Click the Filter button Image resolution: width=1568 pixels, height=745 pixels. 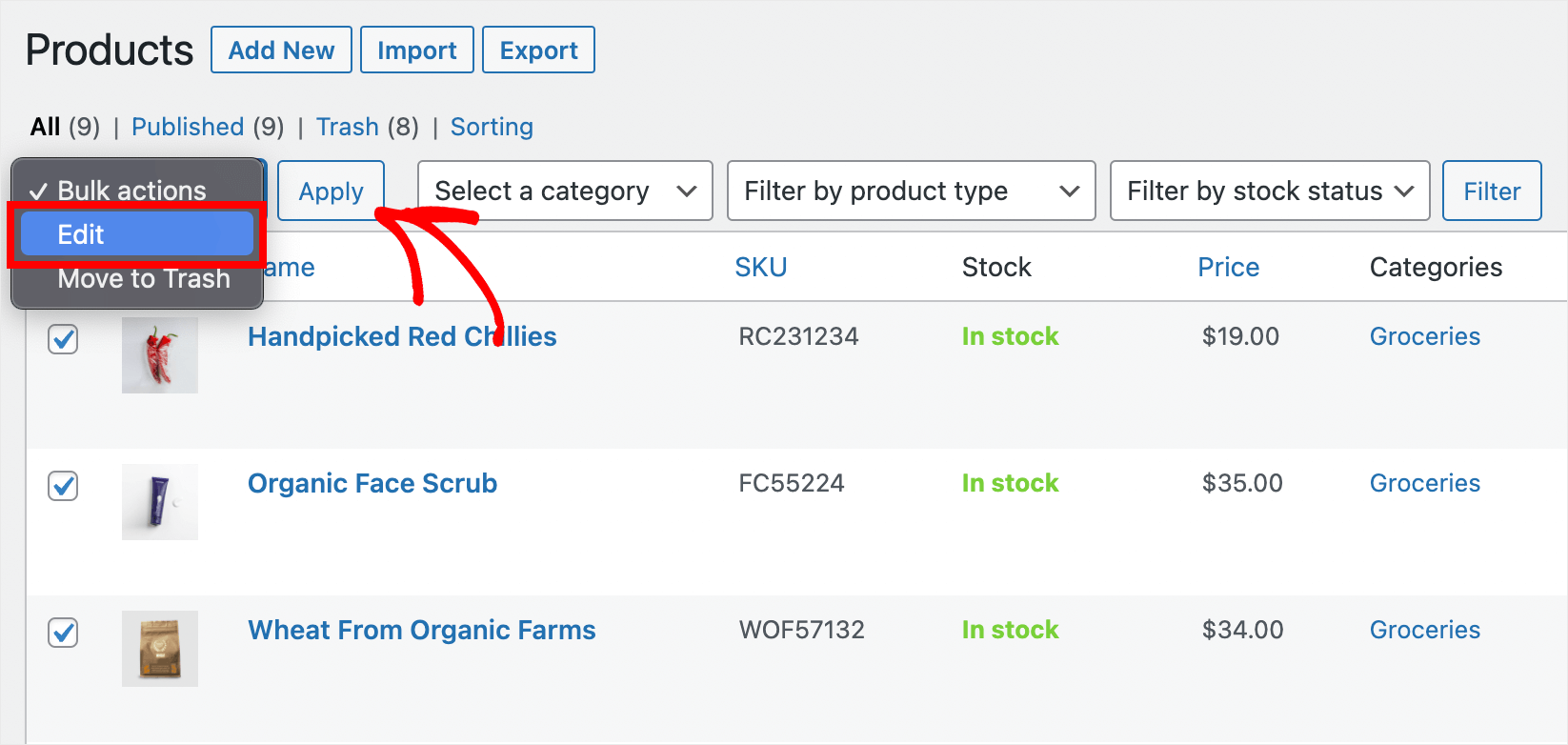tap(1491, 191)
